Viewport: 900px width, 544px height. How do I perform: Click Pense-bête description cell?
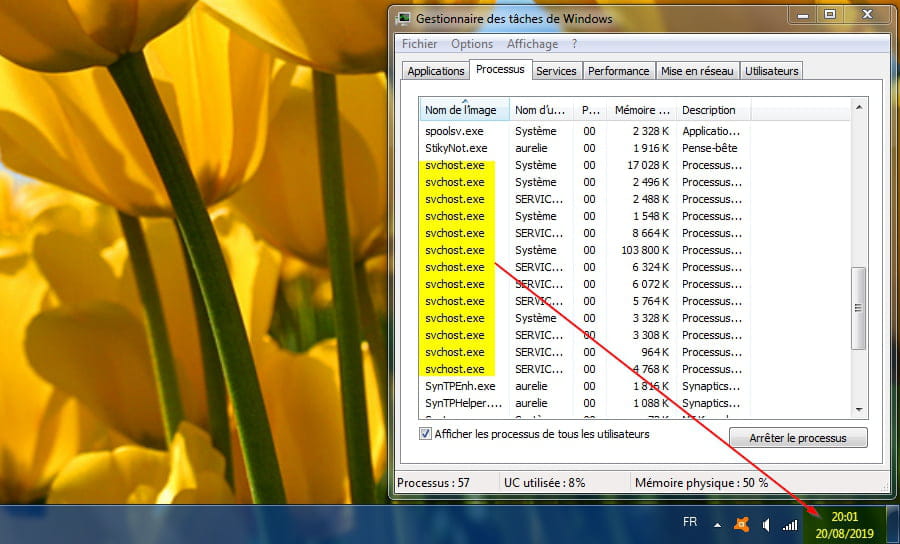(709, 148)
